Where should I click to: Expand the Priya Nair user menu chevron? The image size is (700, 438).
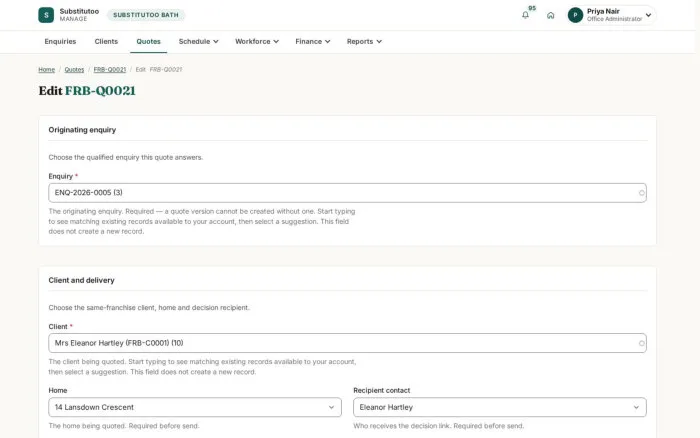coord(648,15)
